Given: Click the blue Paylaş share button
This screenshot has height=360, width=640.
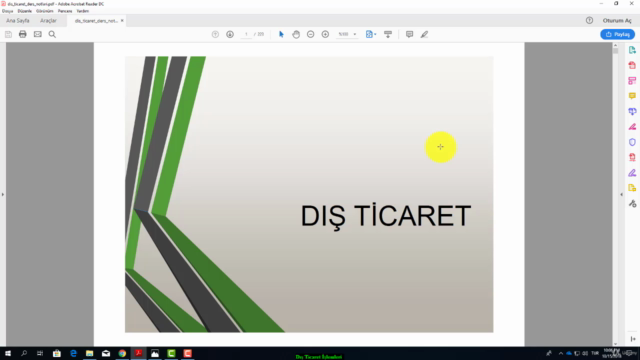Looking at the screenshot, I should 618,34.
